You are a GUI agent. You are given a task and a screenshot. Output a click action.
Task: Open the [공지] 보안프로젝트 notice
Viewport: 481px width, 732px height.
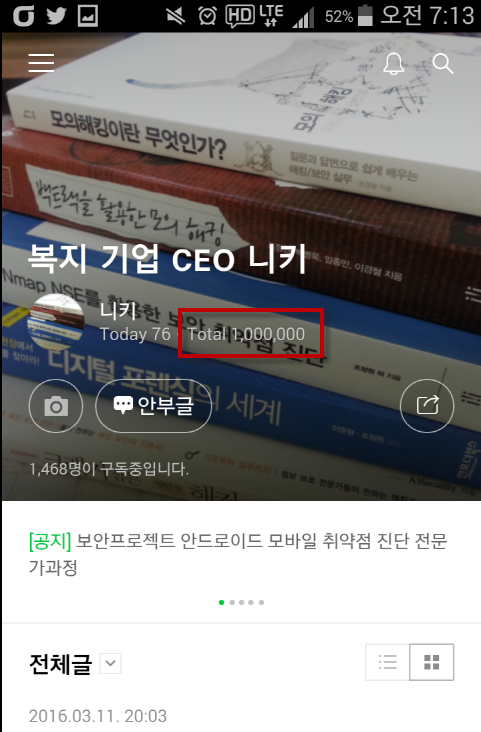pos(238,554)
